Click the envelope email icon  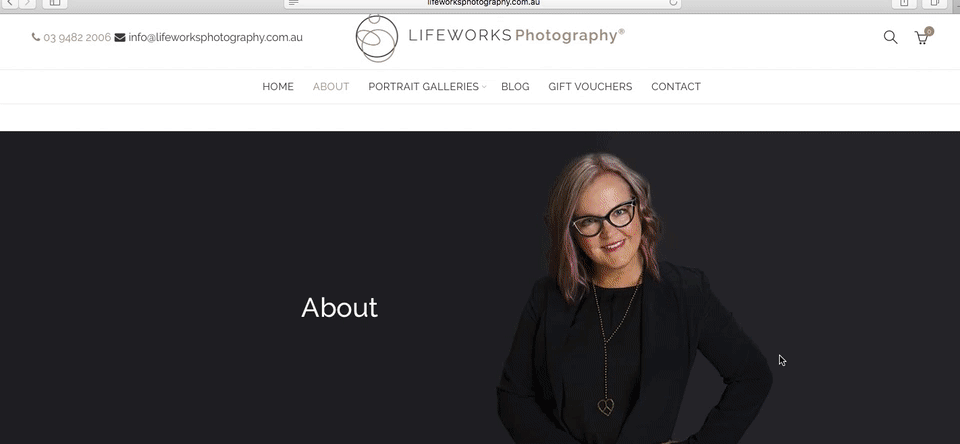point(120,37)
